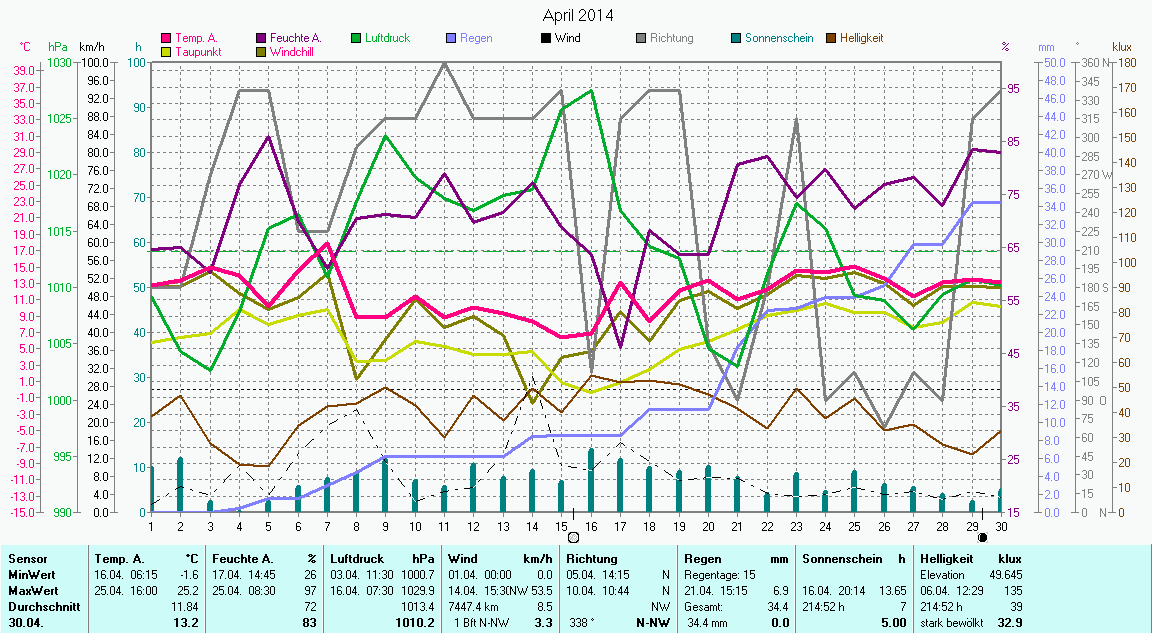
Task: Click the MaxWert row label
Action: click(31, 590)
